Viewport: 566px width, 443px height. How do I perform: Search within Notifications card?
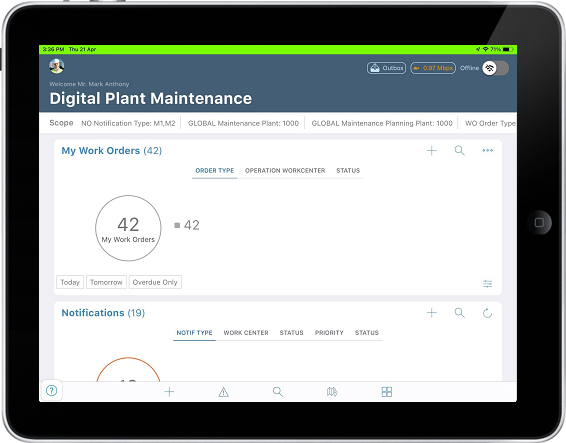click(x=460, y=313)
